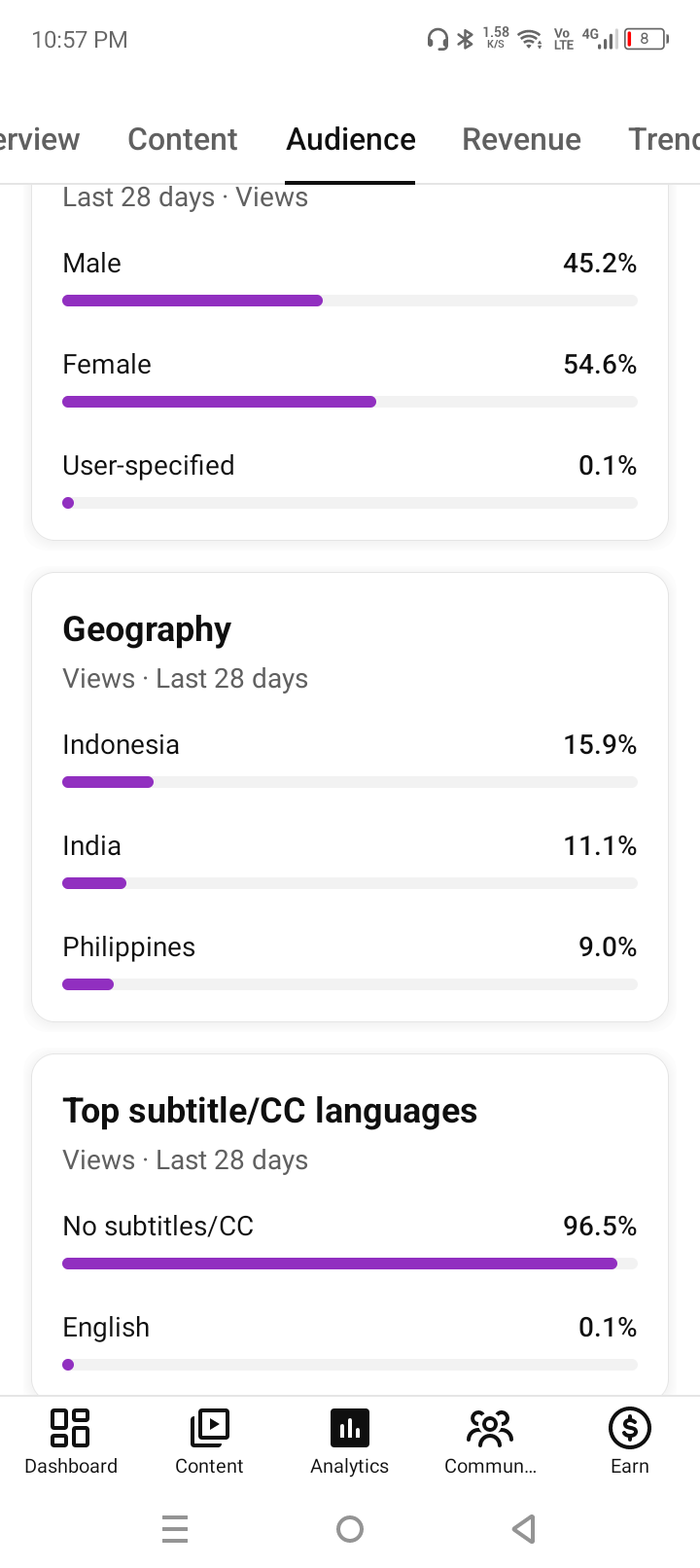Tap the Philippines 9.0% row
Viewport: 700px width, 1568px height.
pyautogui.click(x=350, y=965)
